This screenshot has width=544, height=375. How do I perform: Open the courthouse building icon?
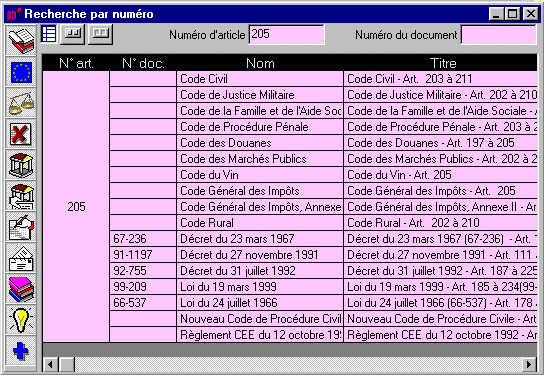pyautogui.click(x=21, y=165)
